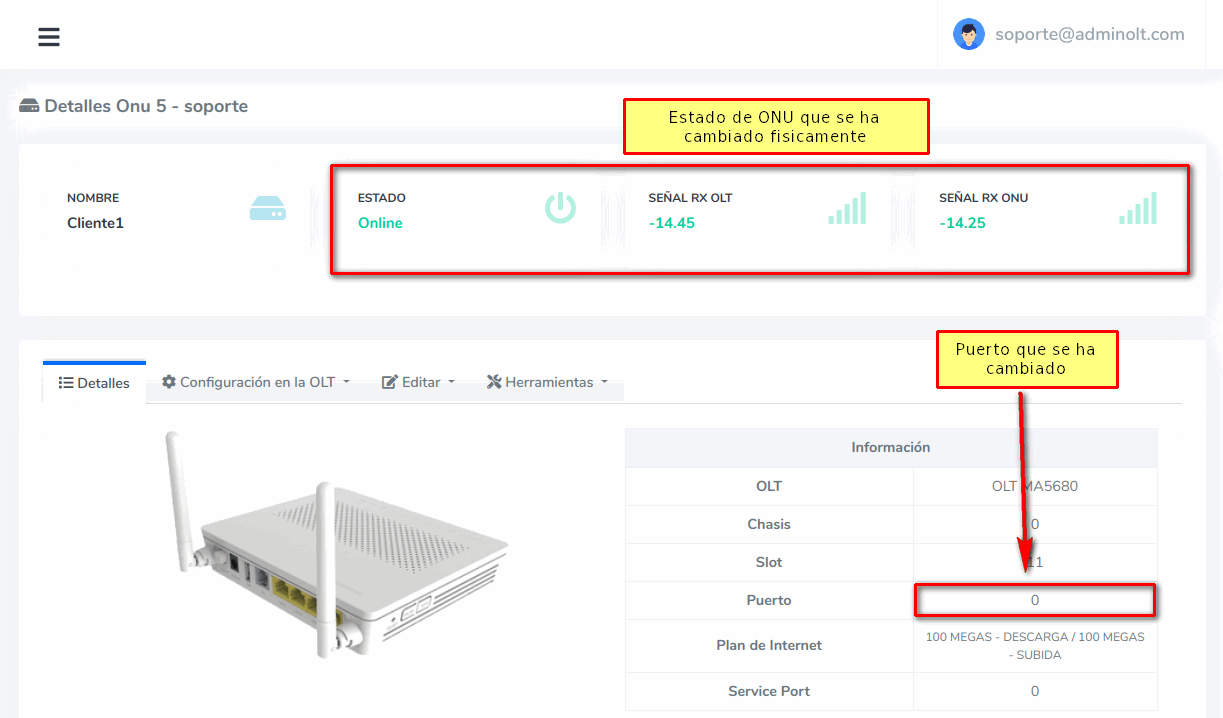Click the device icon beside Detalles Onu title
Screen dimensions: 1223x718
(x=29, y=106)
